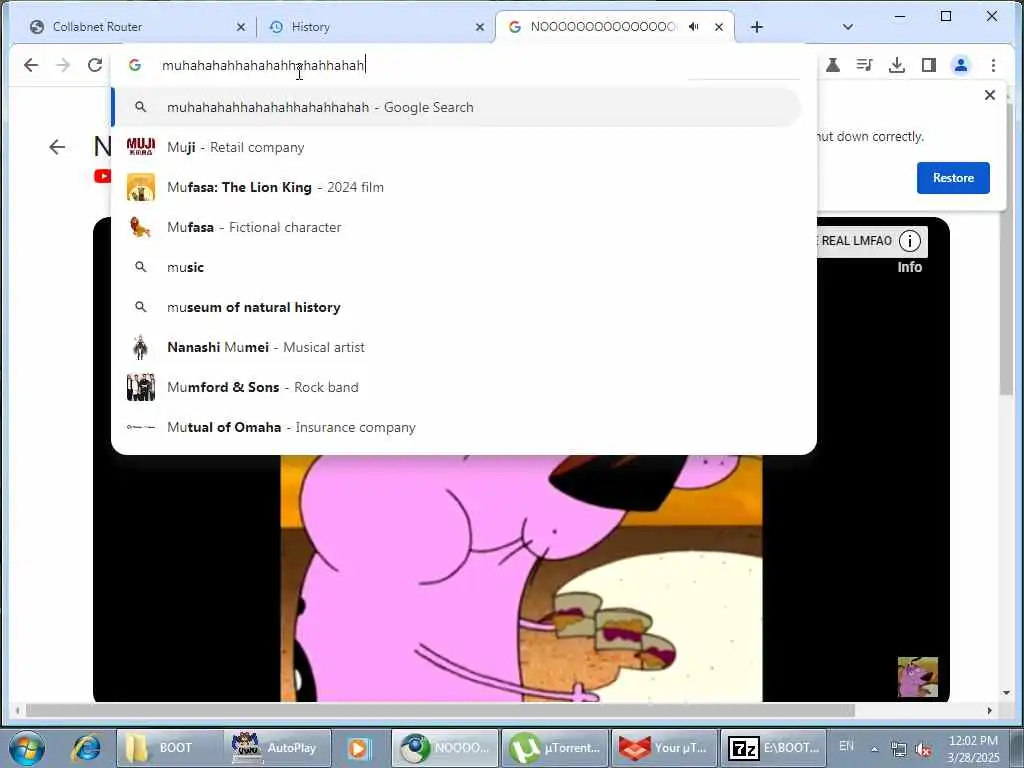The image size is (1024, 768).
Task: Click the horizontal scrollbar thumb
Action: 440,710
